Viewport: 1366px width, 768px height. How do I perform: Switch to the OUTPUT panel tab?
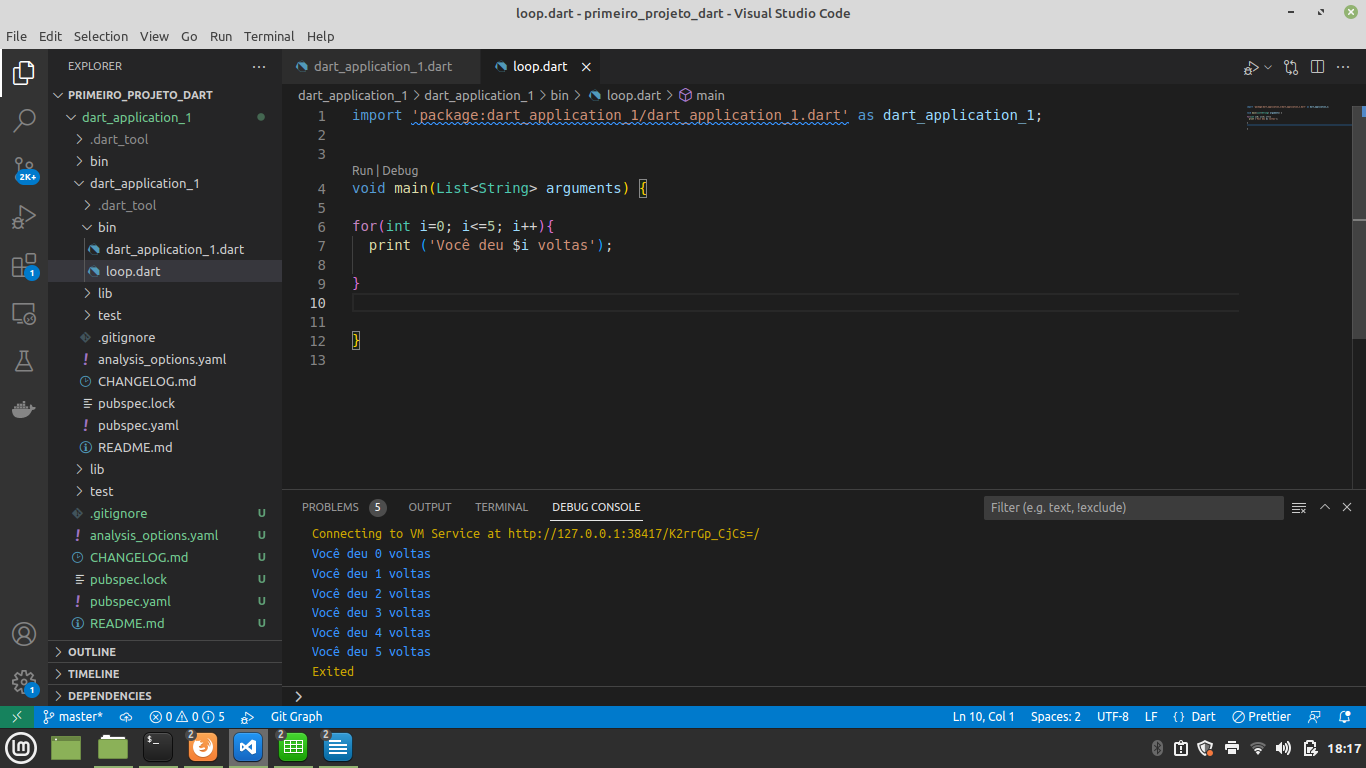(x=430, y=507)
